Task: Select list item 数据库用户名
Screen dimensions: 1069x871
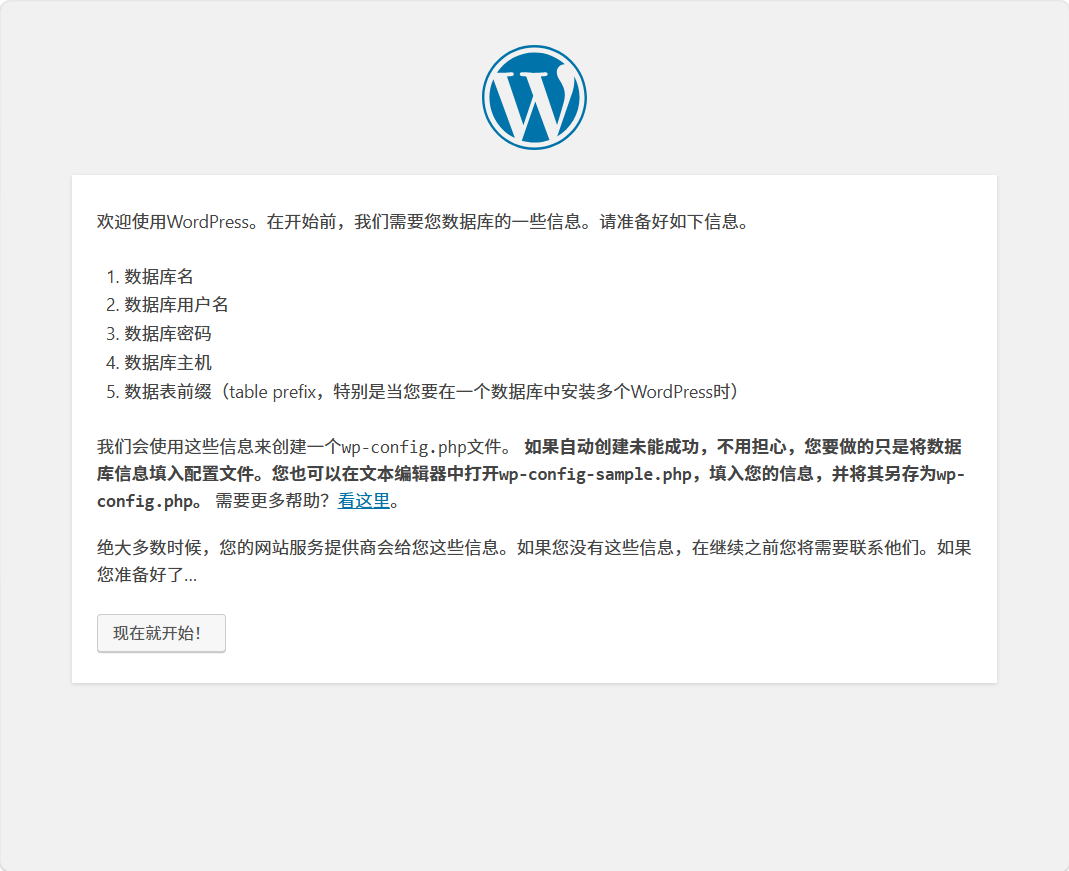Action: point(176,305)
